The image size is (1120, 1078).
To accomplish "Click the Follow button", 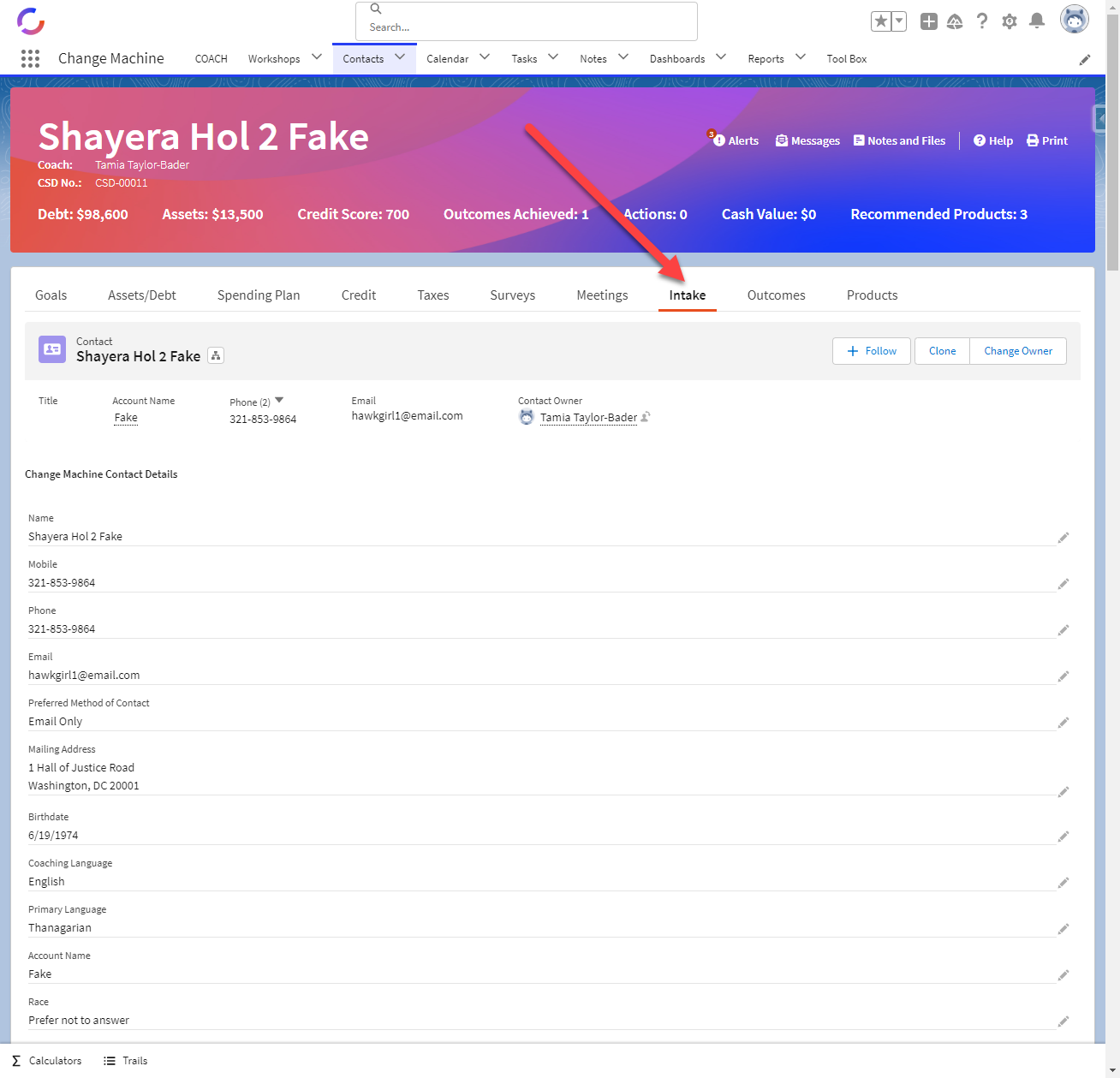I will (x=872, y=351).
